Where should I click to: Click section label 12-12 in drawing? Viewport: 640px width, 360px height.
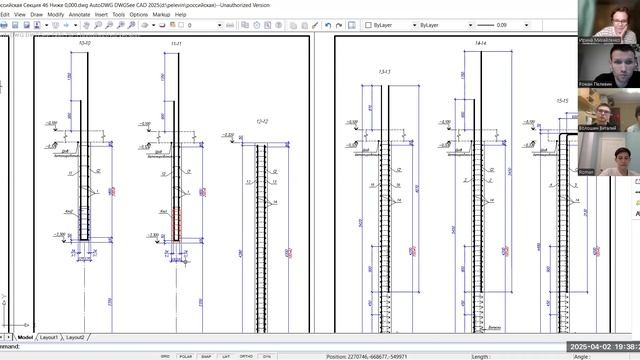[262, 122]
